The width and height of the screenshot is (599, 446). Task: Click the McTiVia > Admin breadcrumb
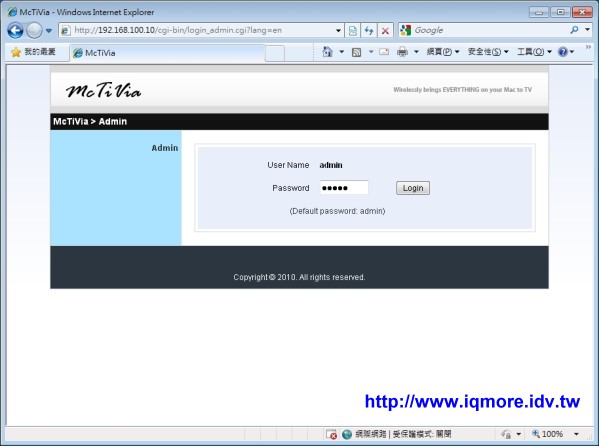90,122
